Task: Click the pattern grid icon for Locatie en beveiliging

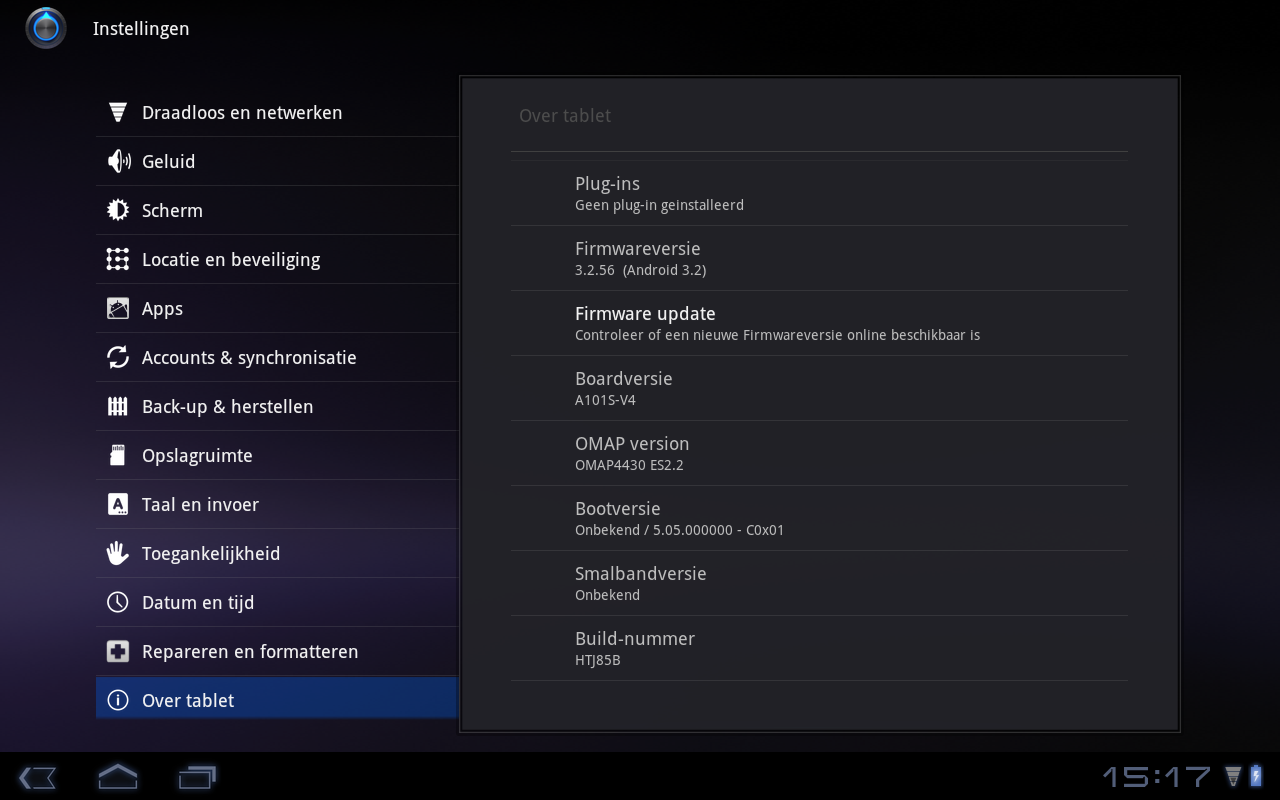Action: (x=118, y=259)
